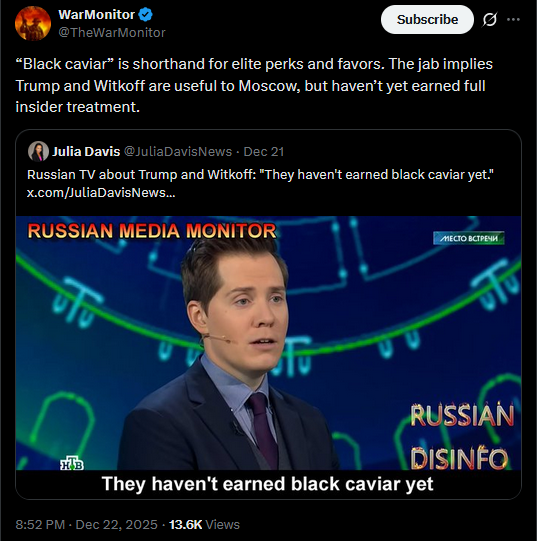Click the RUSSIAN DISINFO watermark on video
Image resolution: width=537 pixels, height=541 pixels.
pos(461,436)
